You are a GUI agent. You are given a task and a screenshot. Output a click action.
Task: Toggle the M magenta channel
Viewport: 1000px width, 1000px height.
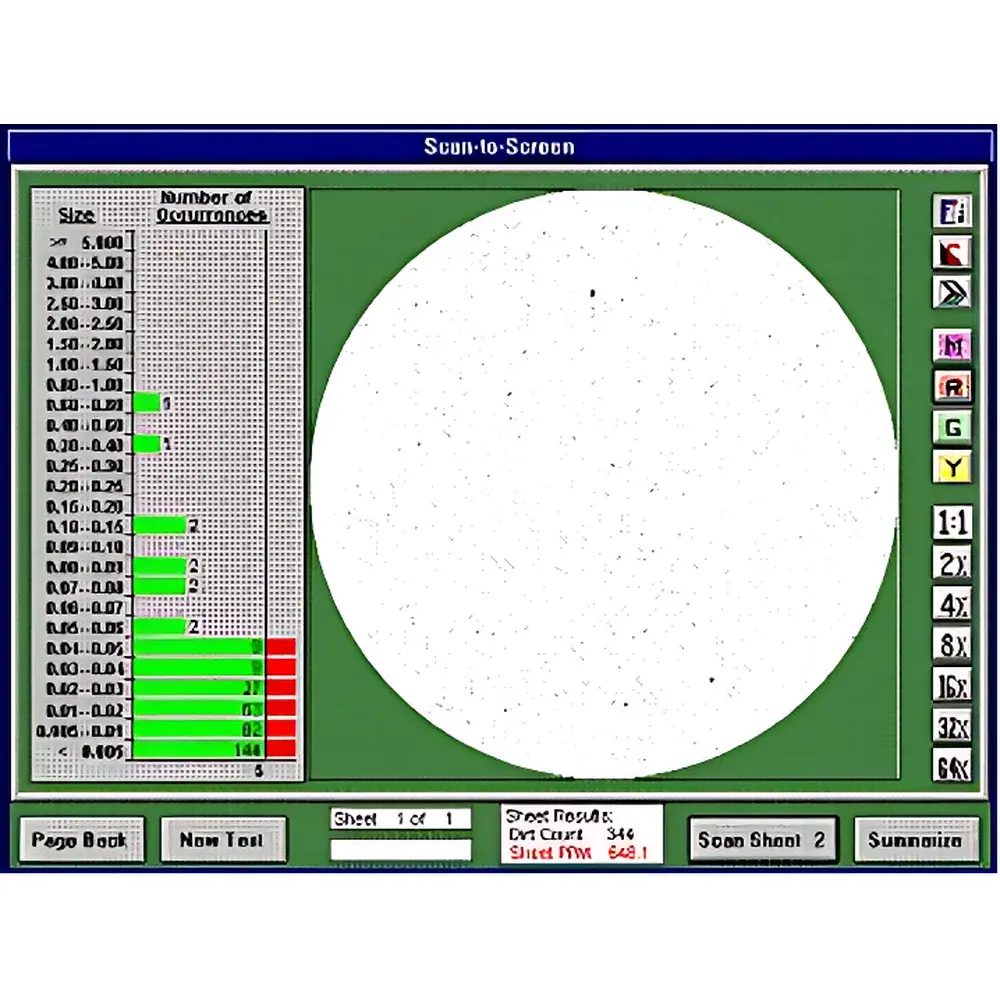click(952, 344)
